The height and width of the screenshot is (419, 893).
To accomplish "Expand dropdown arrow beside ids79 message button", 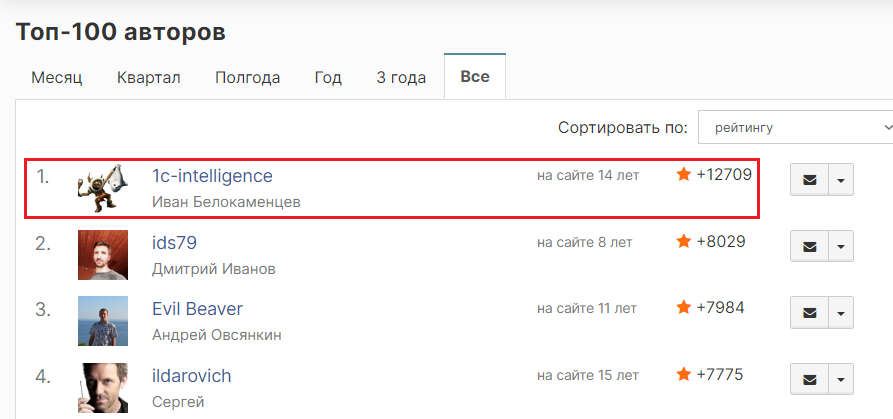I will pyautogui.click(x=841, y=247).
